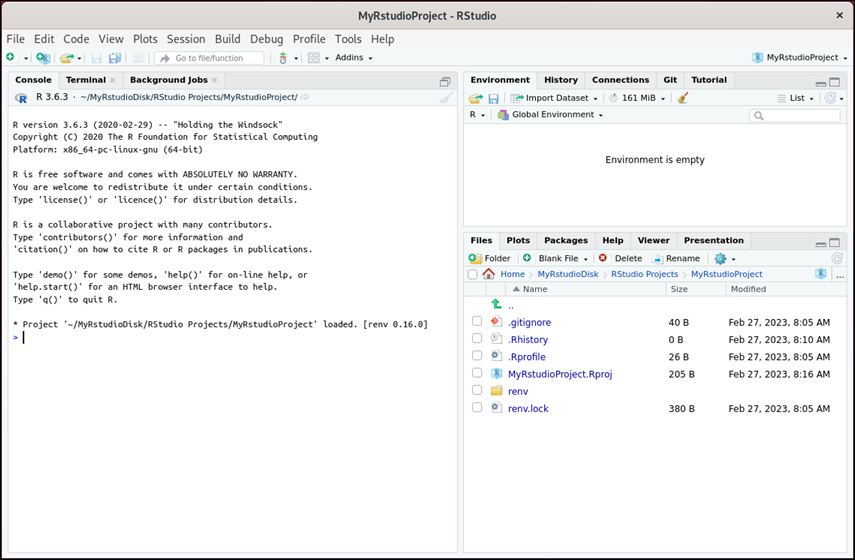Click the Home icon in Files breadcrumb
855x560 pixels.
pos(489,274)
